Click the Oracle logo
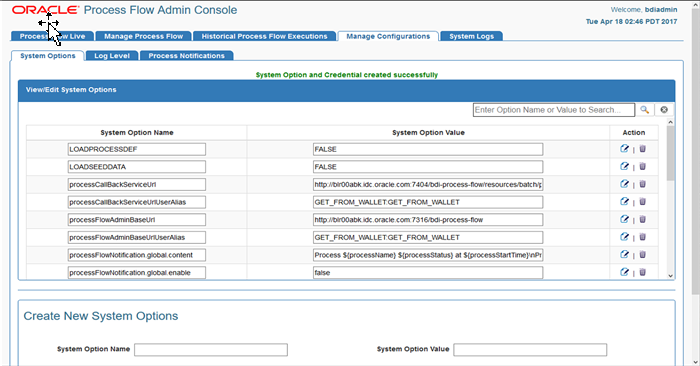Screen dimensions: 700x366 pos(46,10)
